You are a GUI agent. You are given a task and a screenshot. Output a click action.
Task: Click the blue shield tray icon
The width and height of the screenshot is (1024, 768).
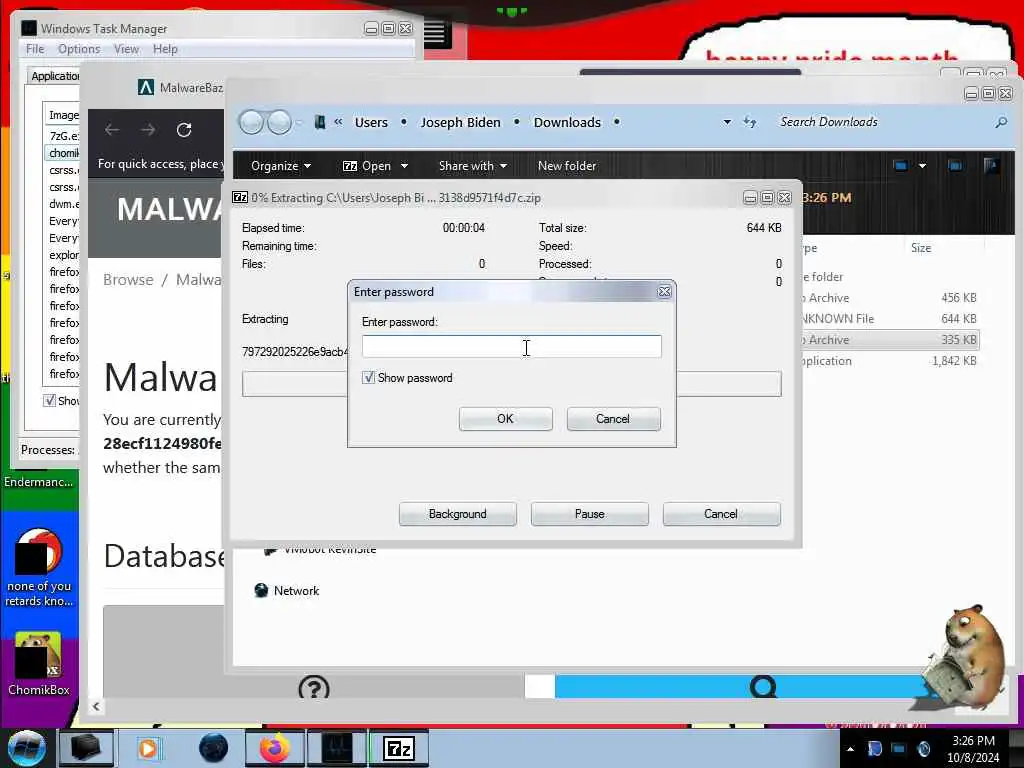point(875,748)
